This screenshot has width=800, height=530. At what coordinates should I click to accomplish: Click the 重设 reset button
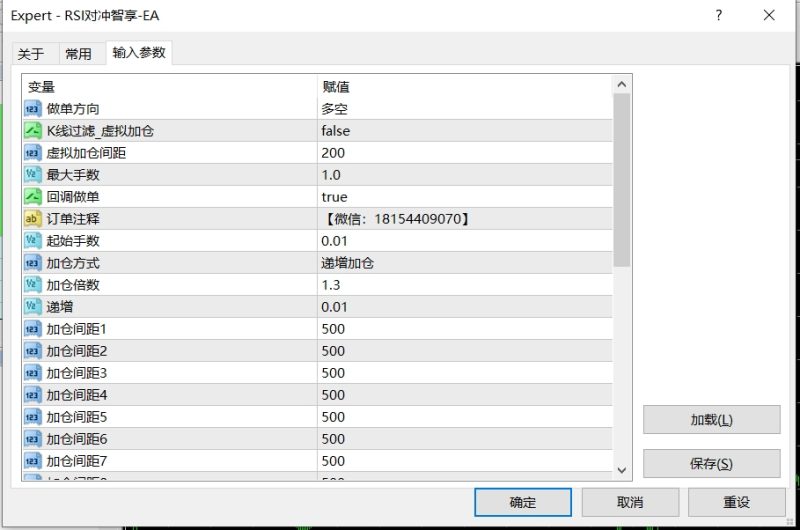(736, 502)
